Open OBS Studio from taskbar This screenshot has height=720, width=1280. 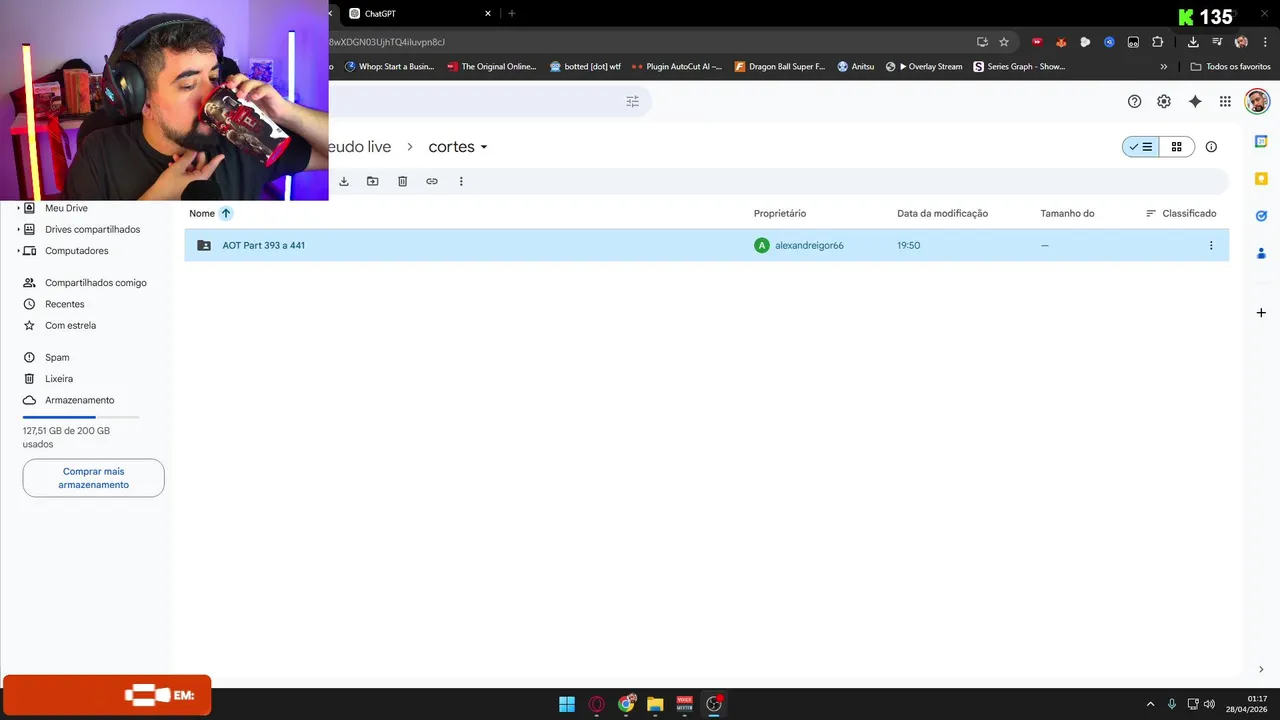[x=714, y=704]
